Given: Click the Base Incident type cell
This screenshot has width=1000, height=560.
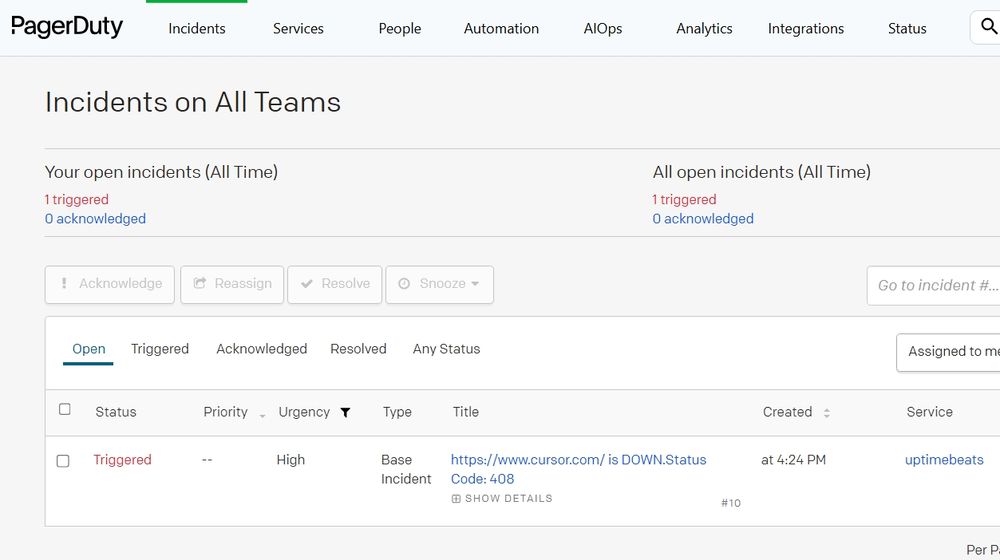Looking at the screenshot, I should 406,469.
